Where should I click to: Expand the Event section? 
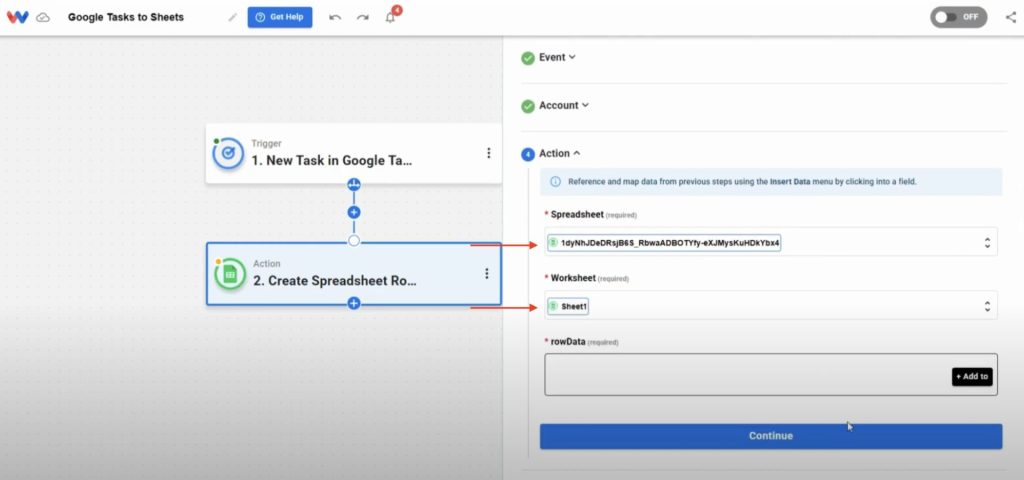tap(557, 57)
